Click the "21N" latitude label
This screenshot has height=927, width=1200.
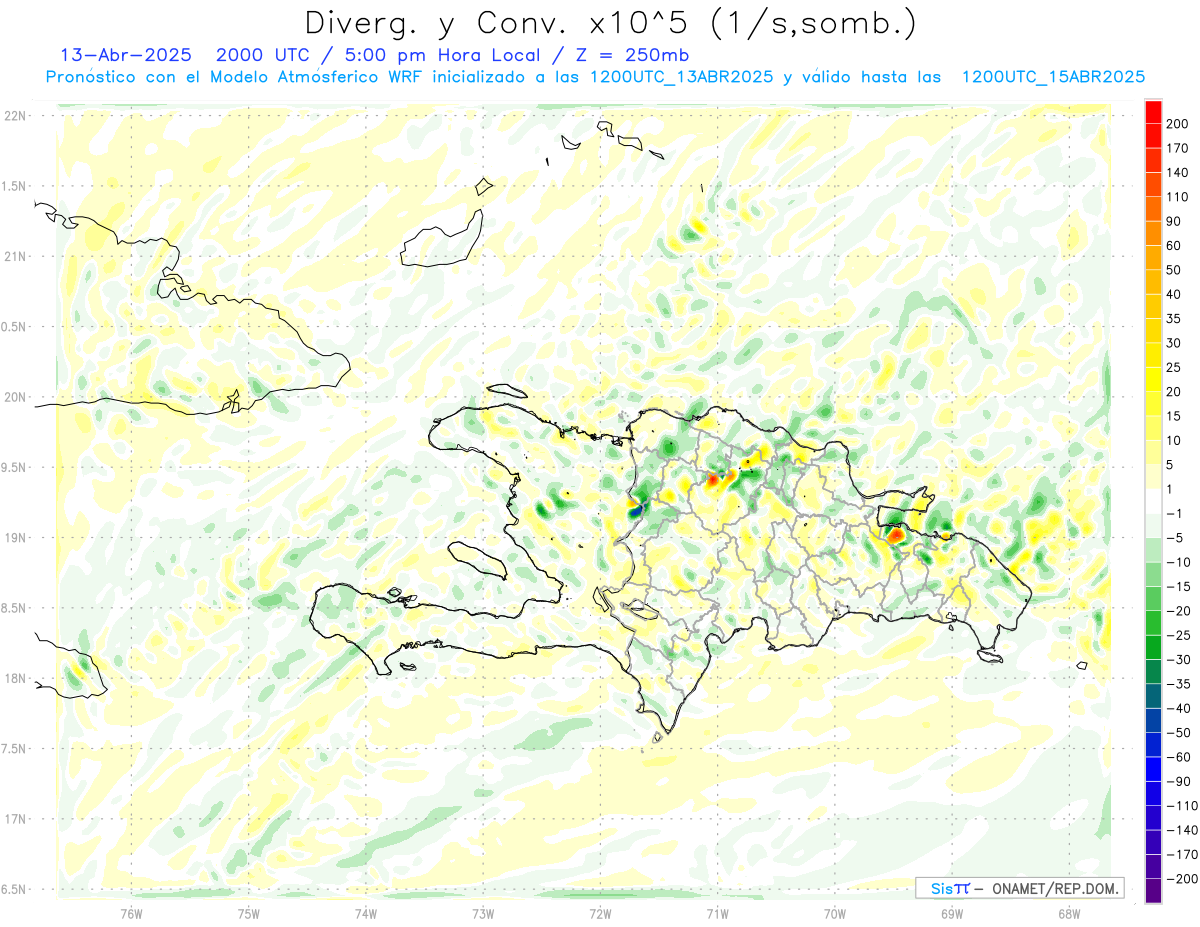tap(16, 256)
